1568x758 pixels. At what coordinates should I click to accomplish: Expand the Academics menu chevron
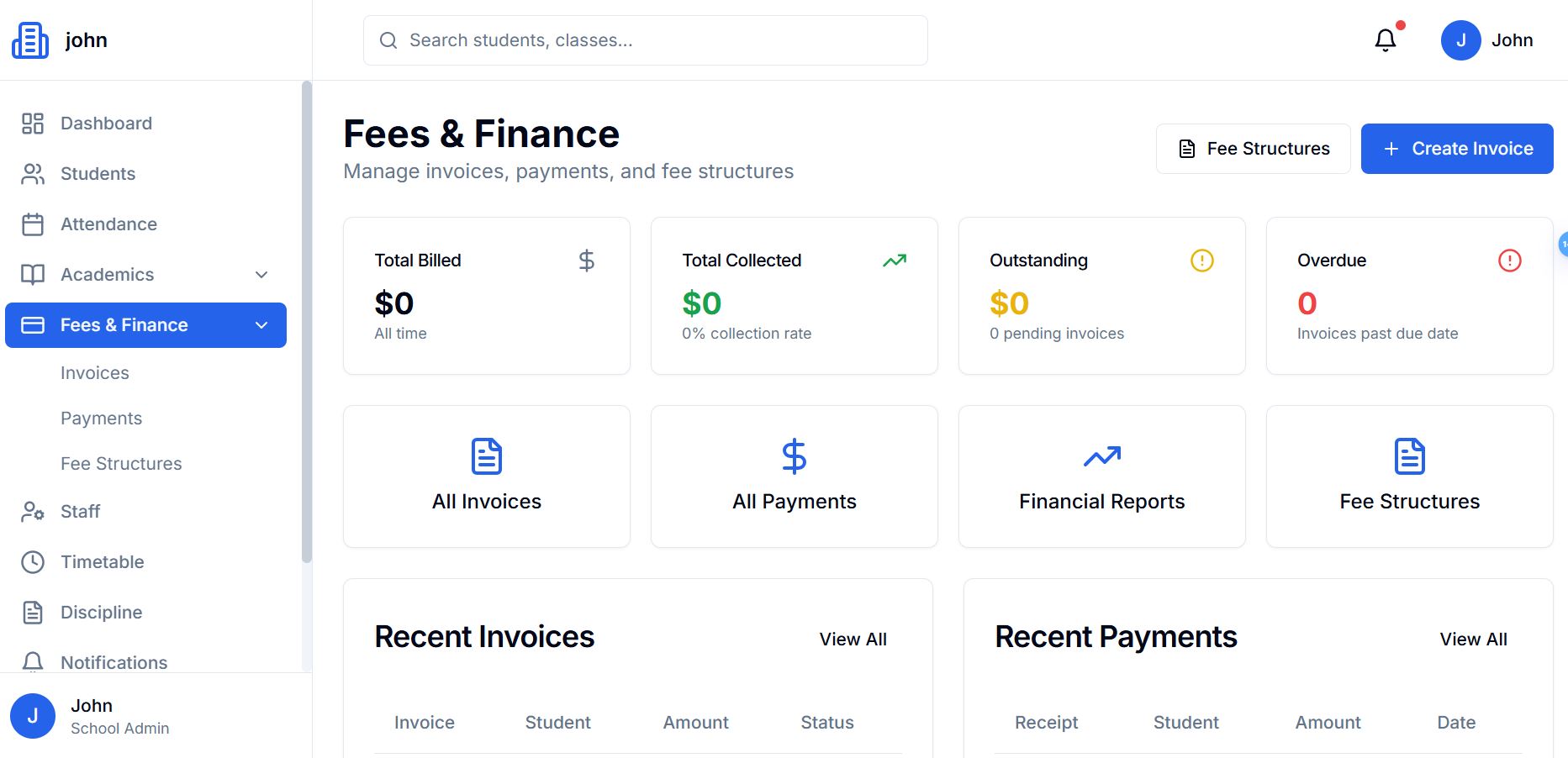coord(261,275)
